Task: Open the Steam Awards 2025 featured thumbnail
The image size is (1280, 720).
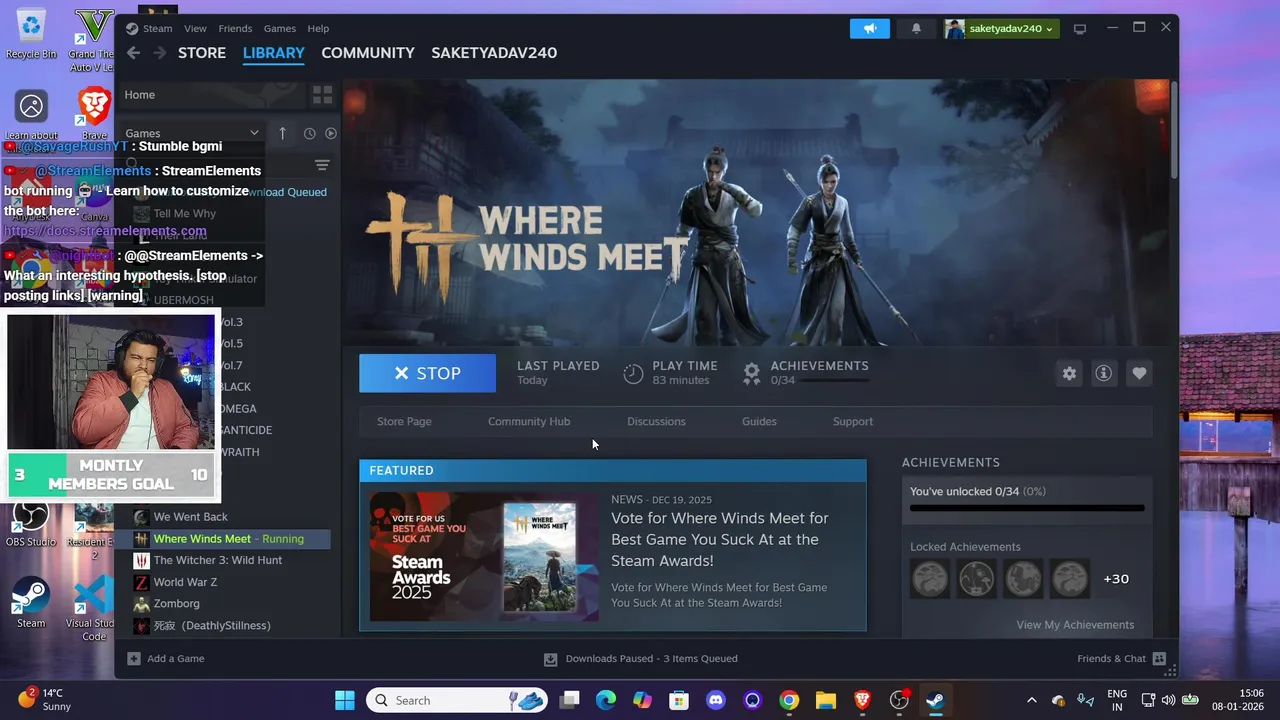Action: [484, 557]
